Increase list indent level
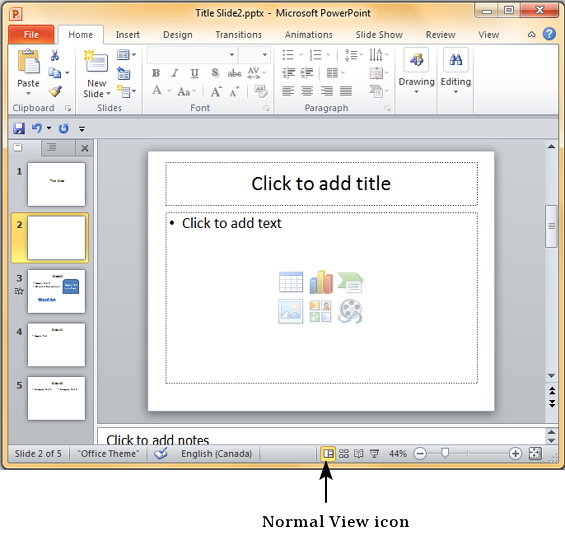 click(307, 73)
